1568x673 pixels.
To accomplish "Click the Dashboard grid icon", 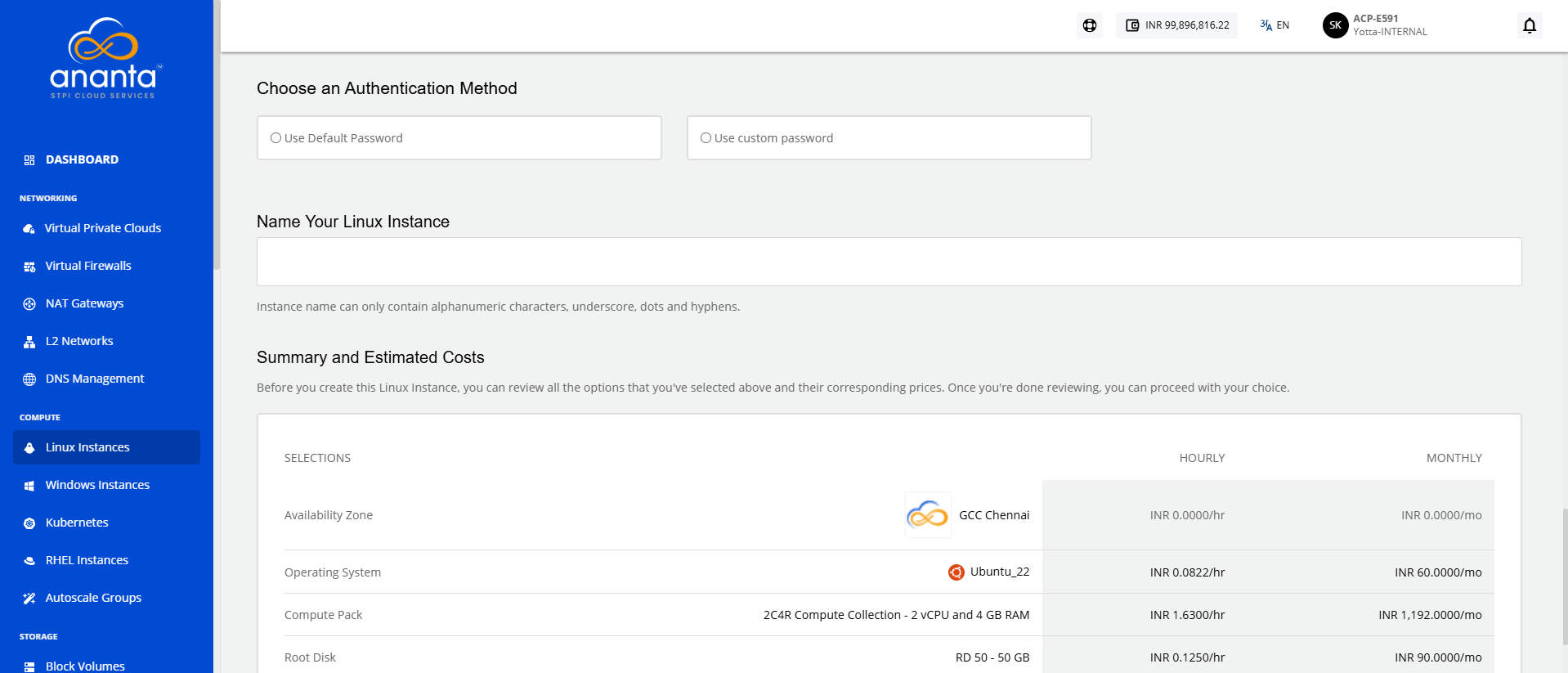I will pyautogui.click(x=29, y=160).
